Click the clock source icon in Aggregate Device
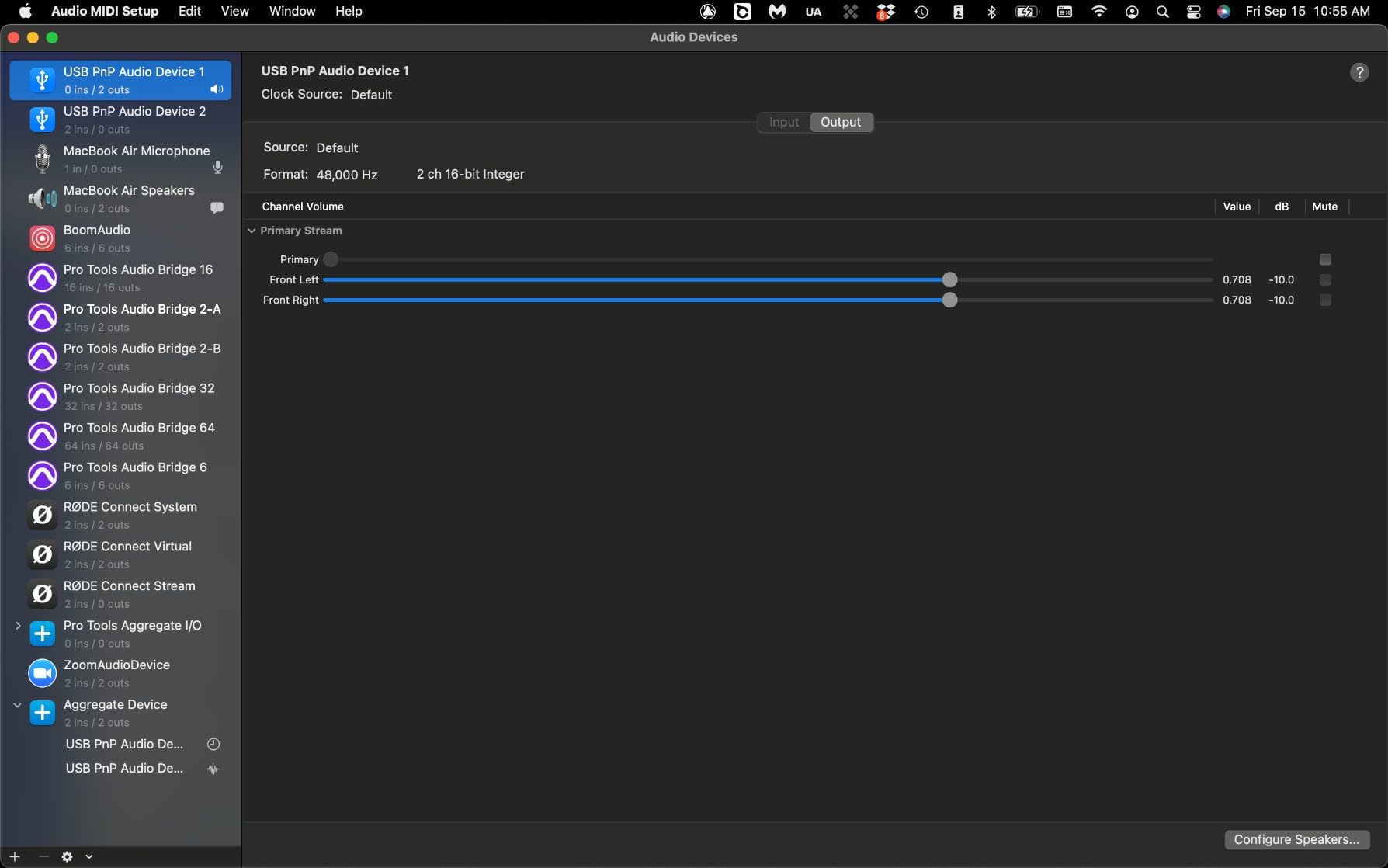 pos(213,744)
